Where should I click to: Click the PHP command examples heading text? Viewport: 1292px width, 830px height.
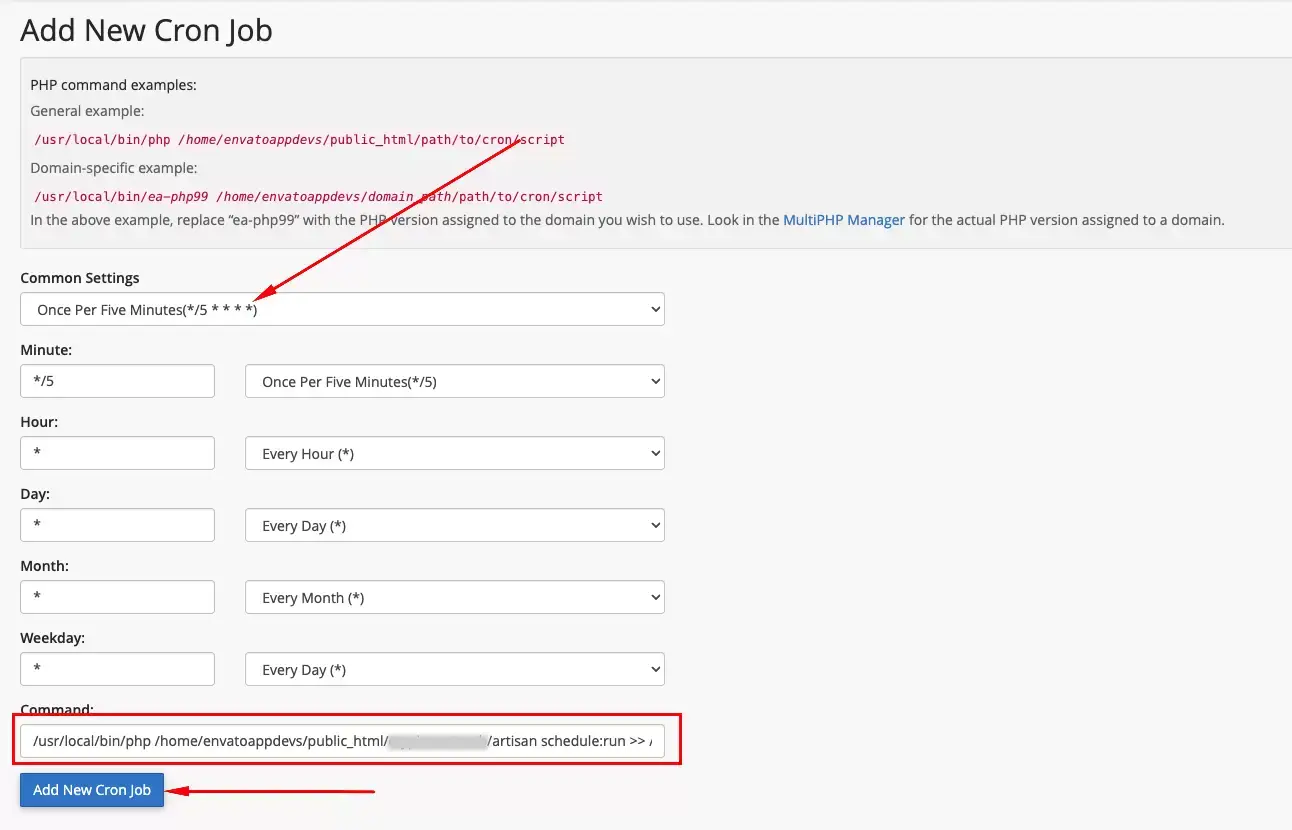(x=113, y=85)
